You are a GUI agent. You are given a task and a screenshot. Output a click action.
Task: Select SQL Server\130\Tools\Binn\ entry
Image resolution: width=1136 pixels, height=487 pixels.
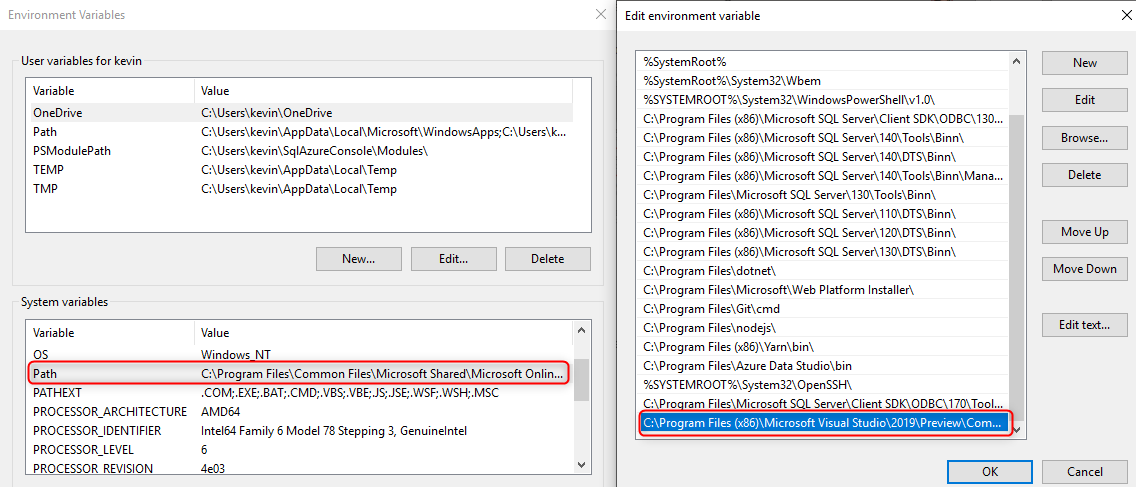822,195
